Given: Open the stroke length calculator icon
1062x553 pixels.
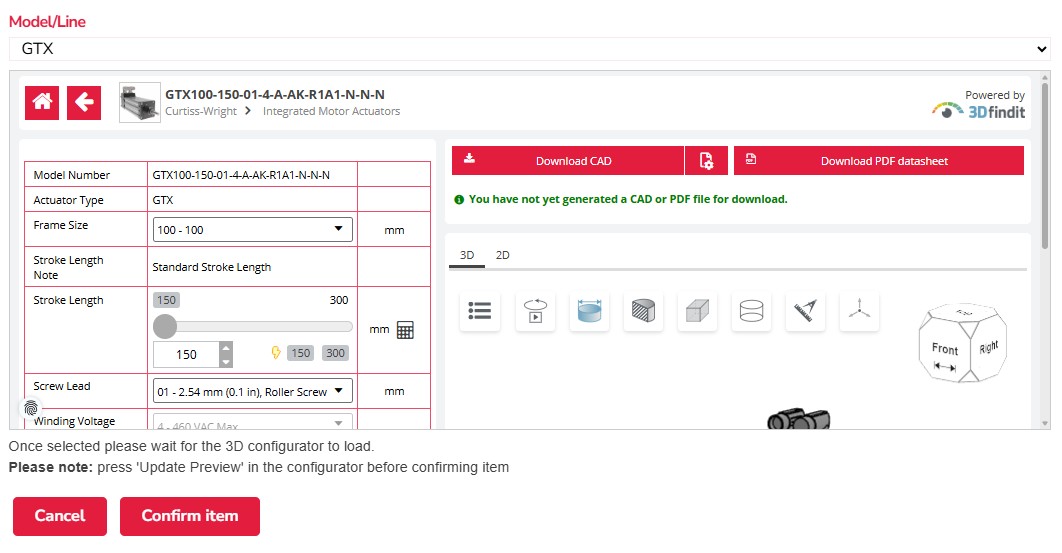Looking at the screenshot, I should point(405,330).
